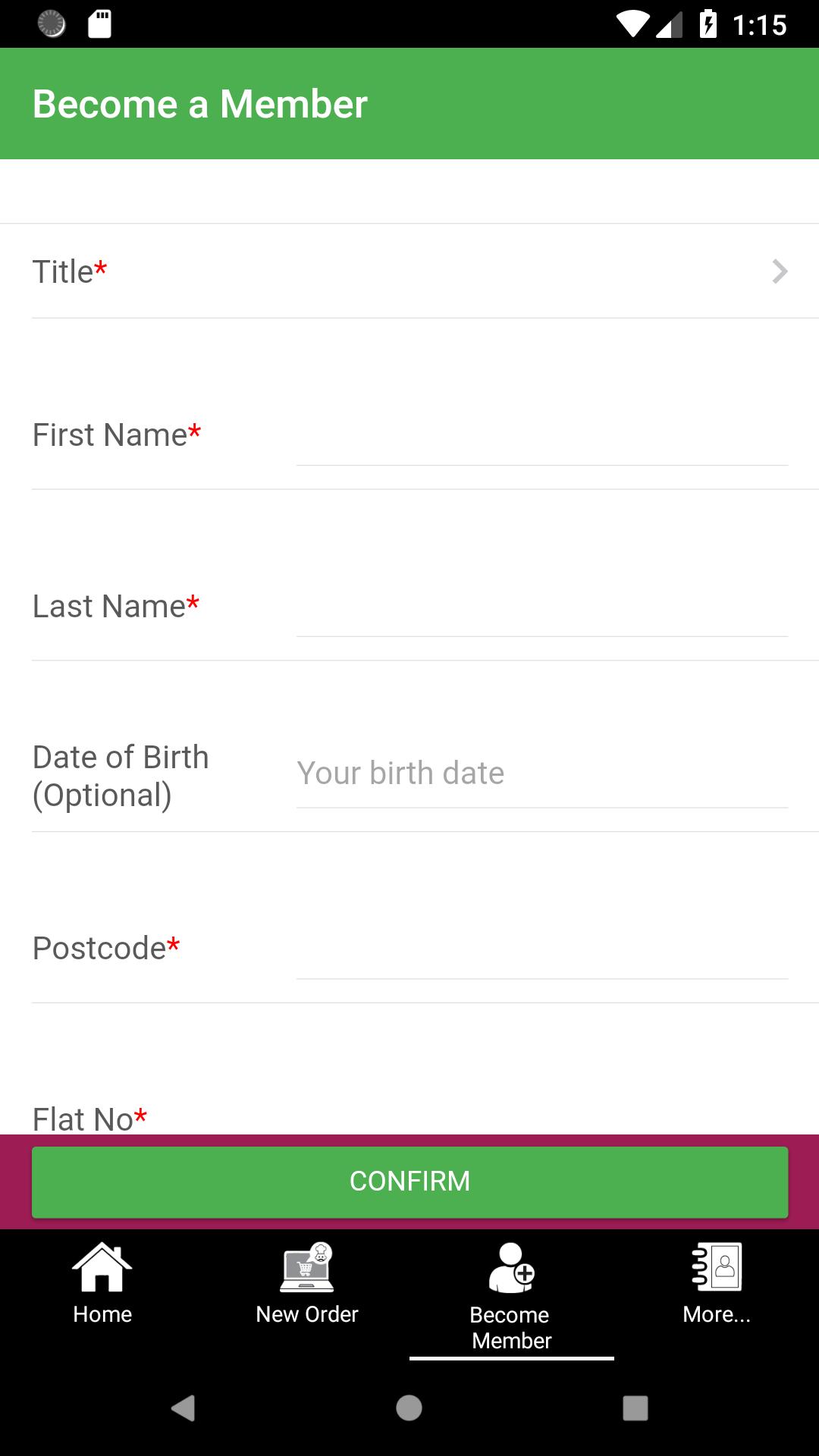Tap the WiFi signal status icon

[632, 24]
